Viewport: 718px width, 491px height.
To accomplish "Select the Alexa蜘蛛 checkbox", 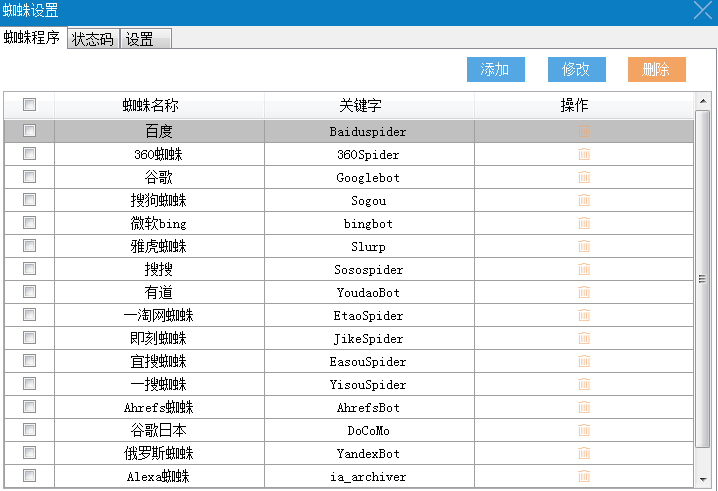I will point(29,475).
